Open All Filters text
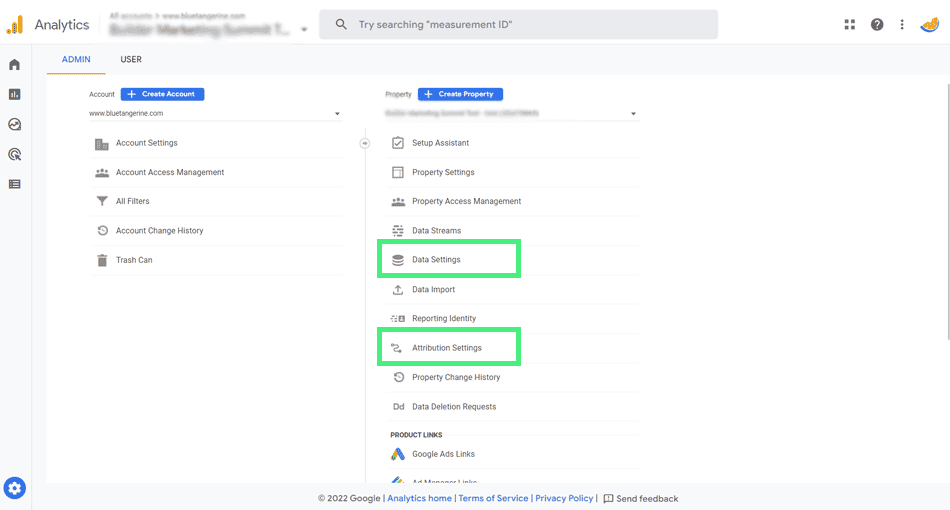Screen dimensions: 950x510 pos(133,201)
